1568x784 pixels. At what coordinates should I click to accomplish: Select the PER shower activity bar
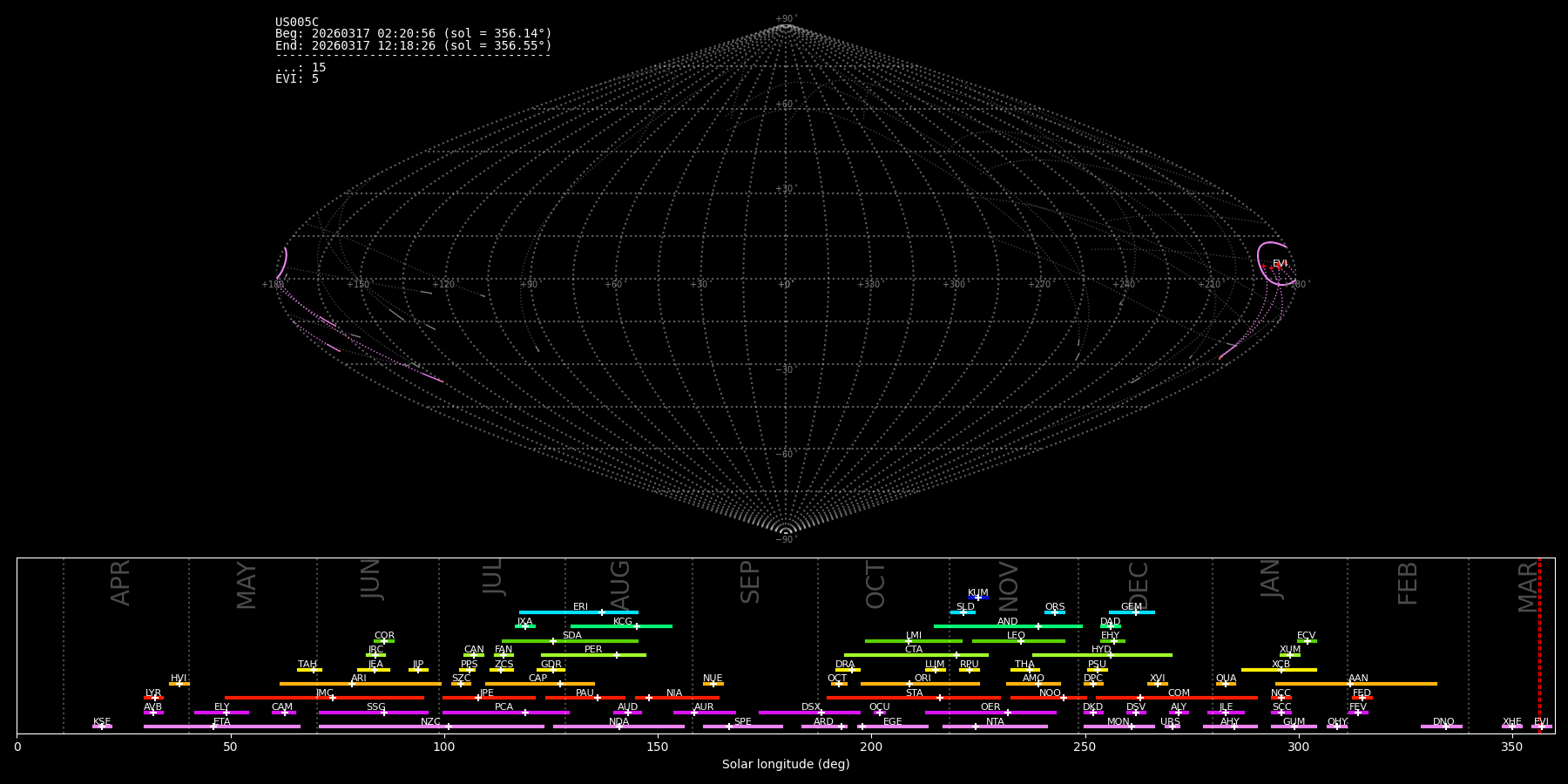pyautogui.click(x=593, y=655)
